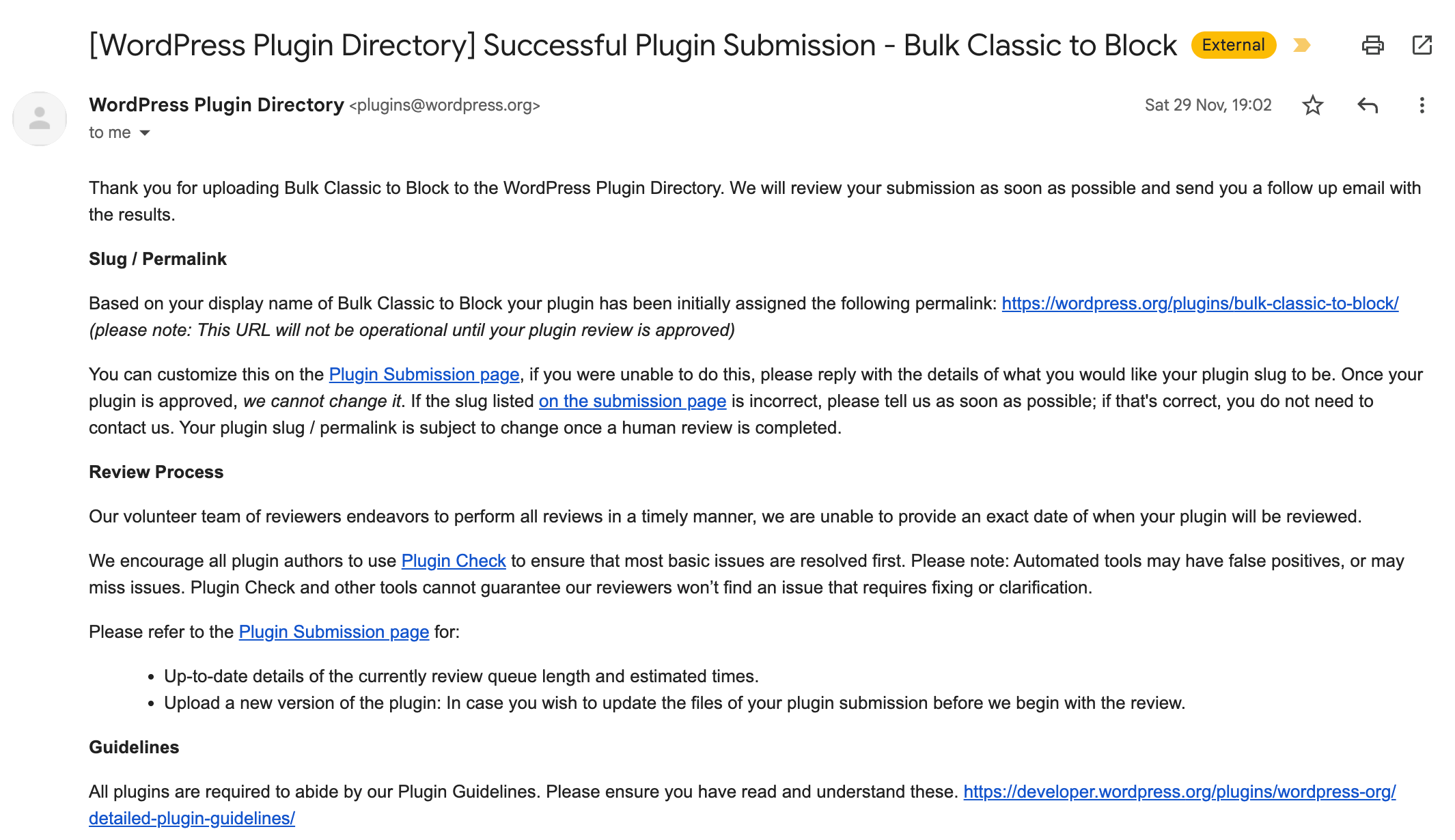Open the Plugin Submission page link
This screenshot has height=840, width=1455.
[x=424, y=374]
